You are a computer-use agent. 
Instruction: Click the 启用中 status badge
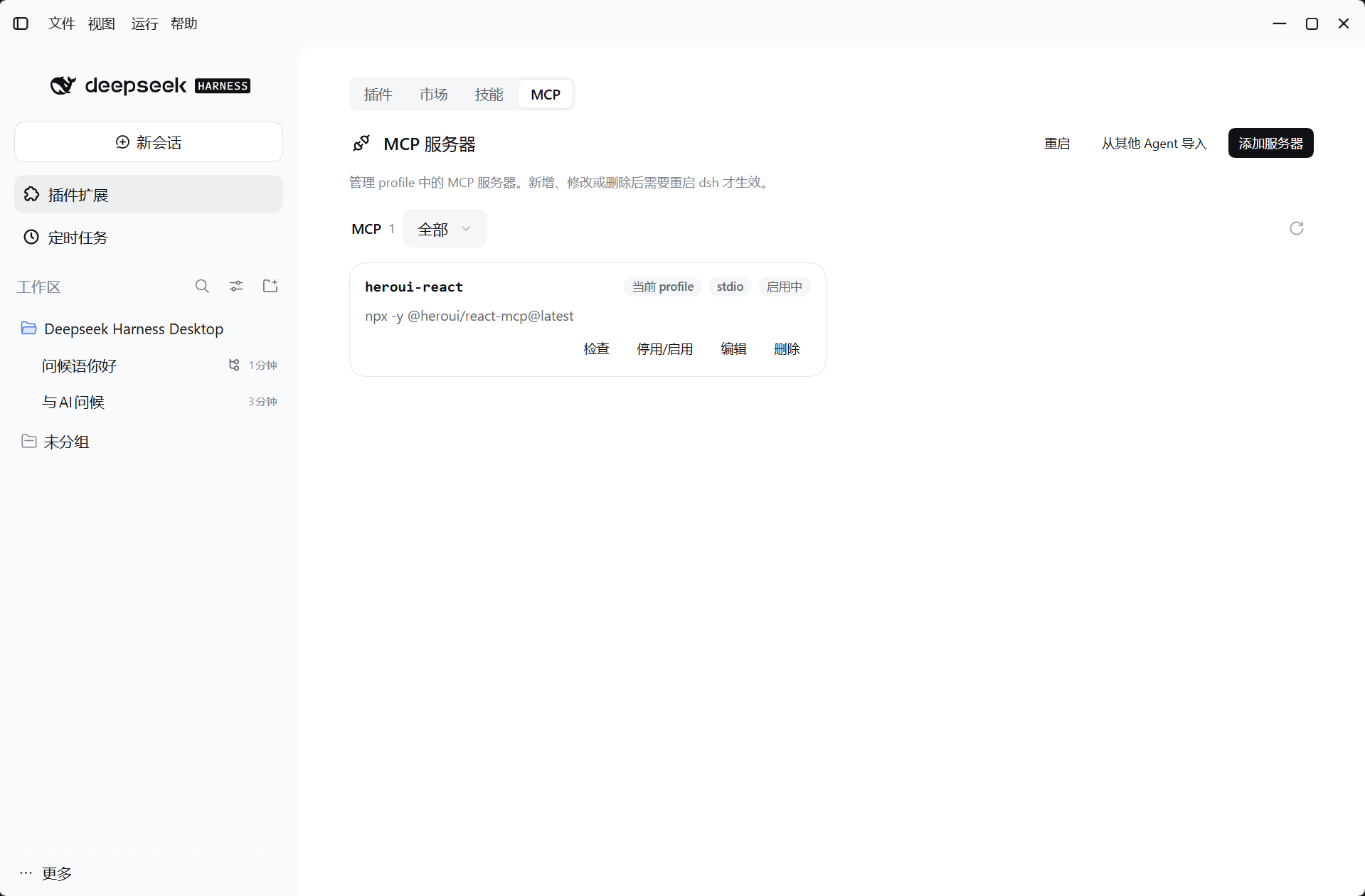(x=784, y=287)
